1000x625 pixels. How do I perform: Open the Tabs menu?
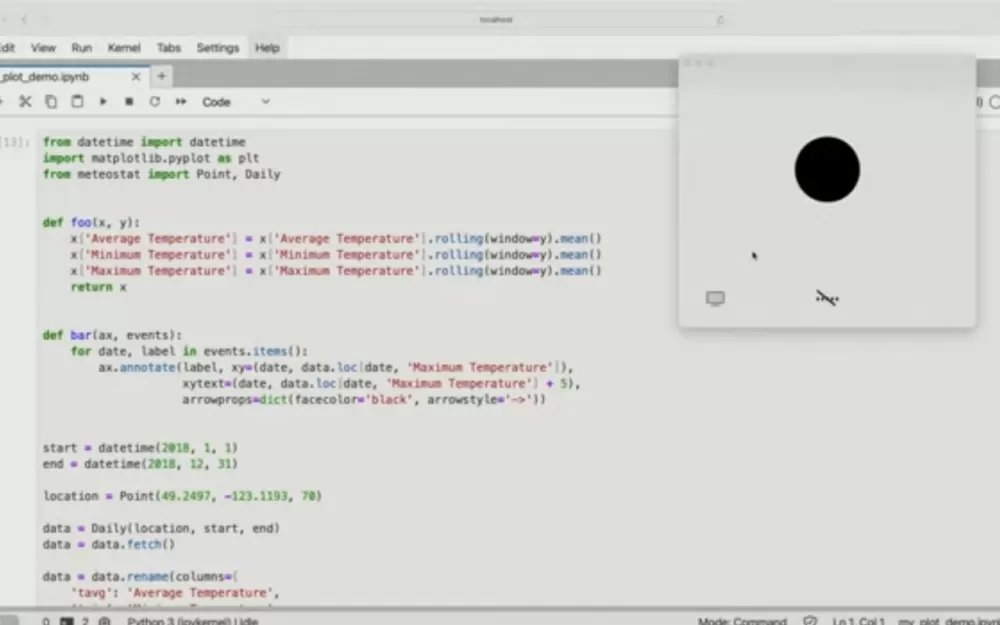[x=169, y=48]
